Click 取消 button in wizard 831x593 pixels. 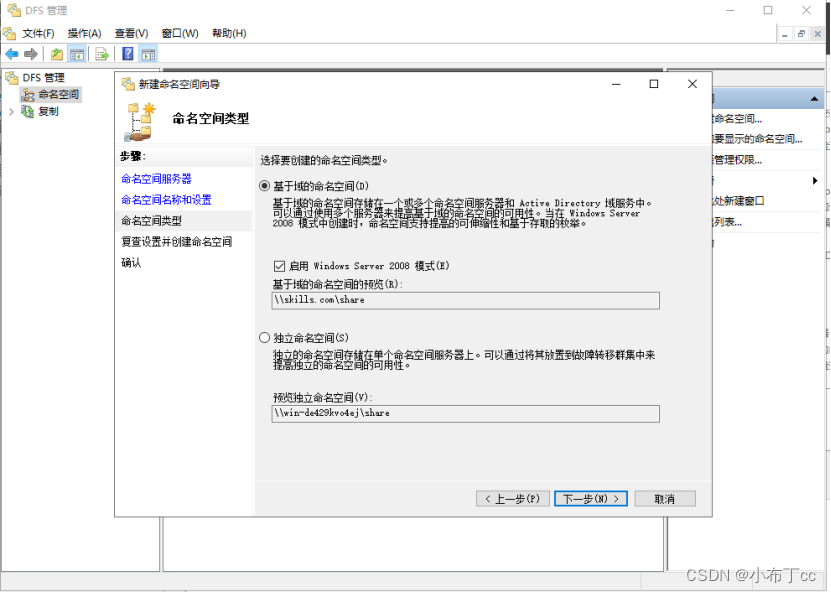[665, 499]
